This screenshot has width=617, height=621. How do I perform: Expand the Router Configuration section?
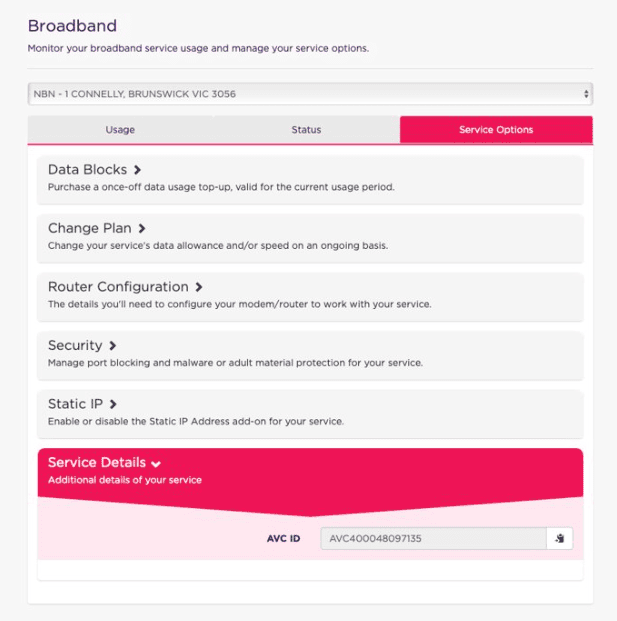coord(118,287)
